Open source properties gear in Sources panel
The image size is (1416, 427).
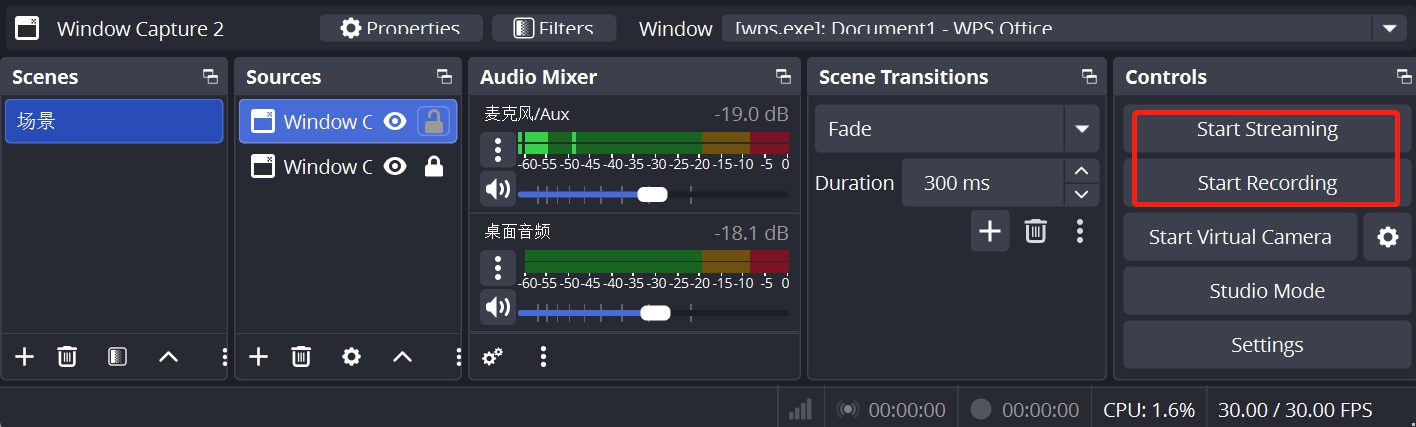click(351, 357)
